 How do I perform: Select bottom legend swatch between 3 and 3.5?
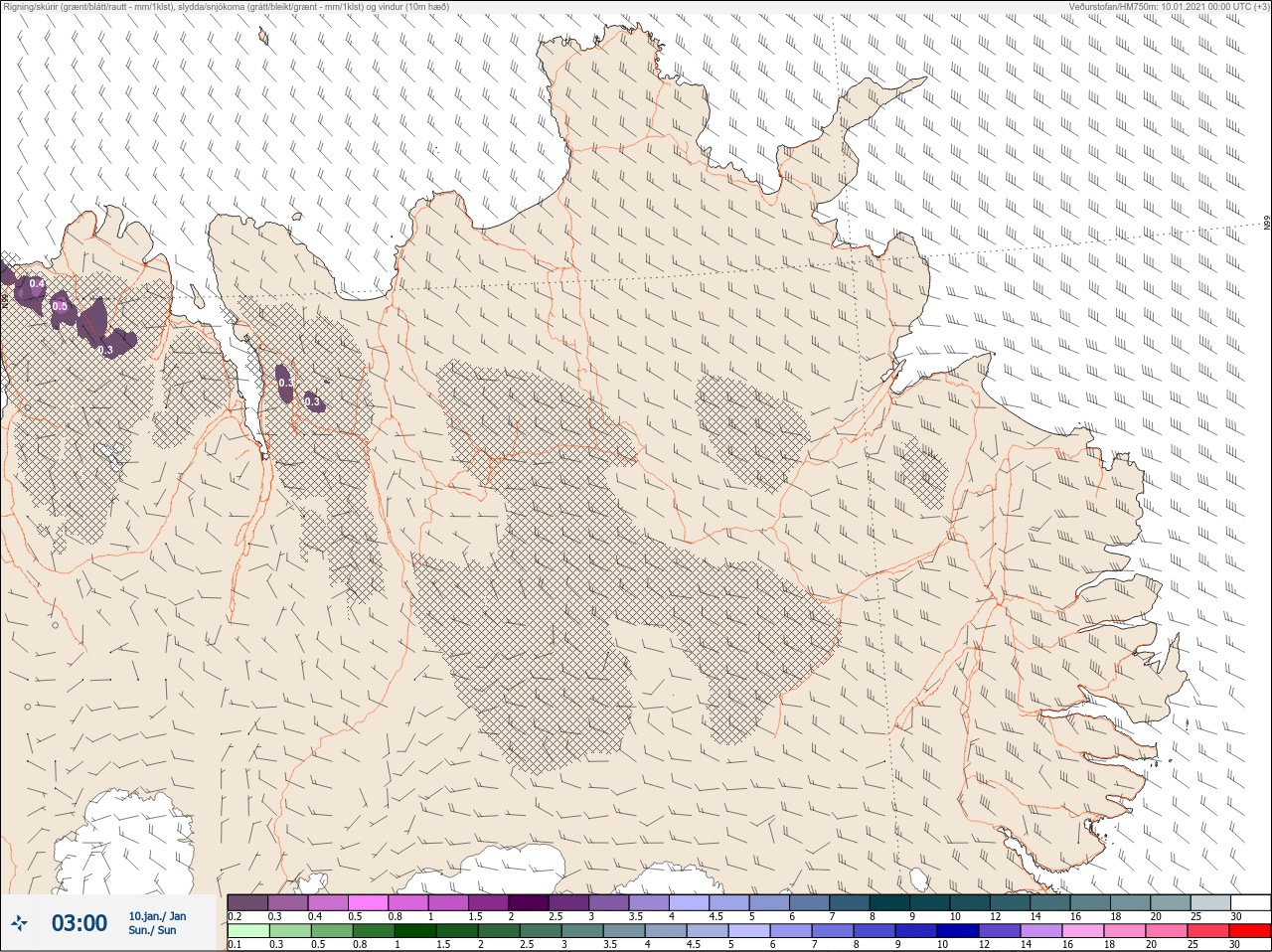(x=582, y=931)
